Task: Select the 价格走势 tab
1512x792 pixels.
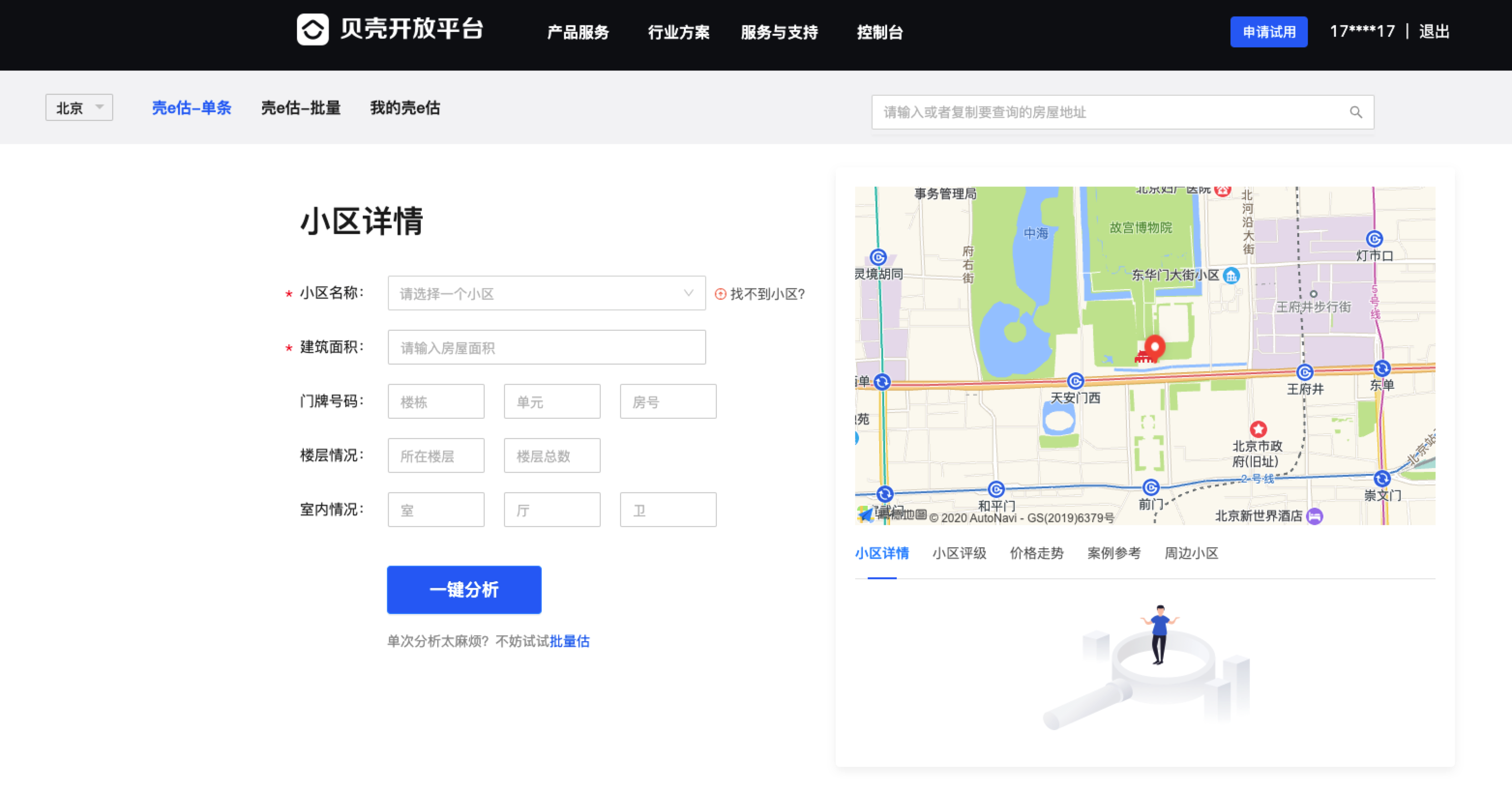Action: tap(1036, 553)
